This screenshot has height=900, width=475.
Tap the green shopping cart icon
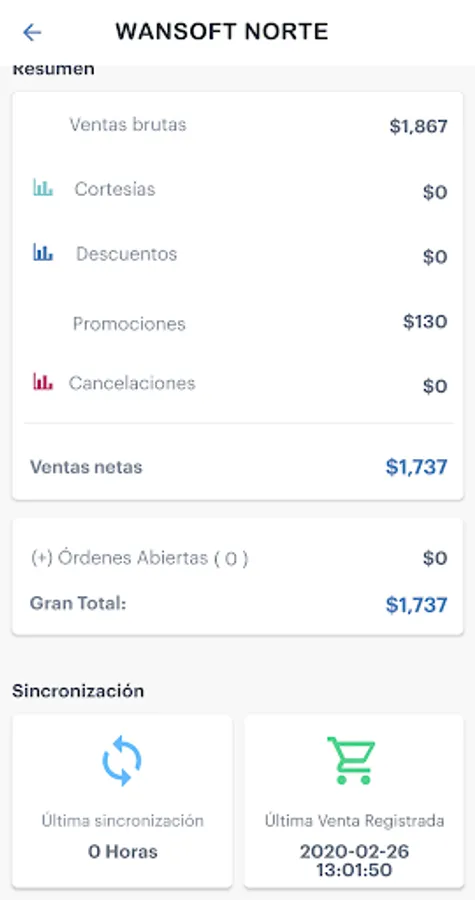coord(352,761)
